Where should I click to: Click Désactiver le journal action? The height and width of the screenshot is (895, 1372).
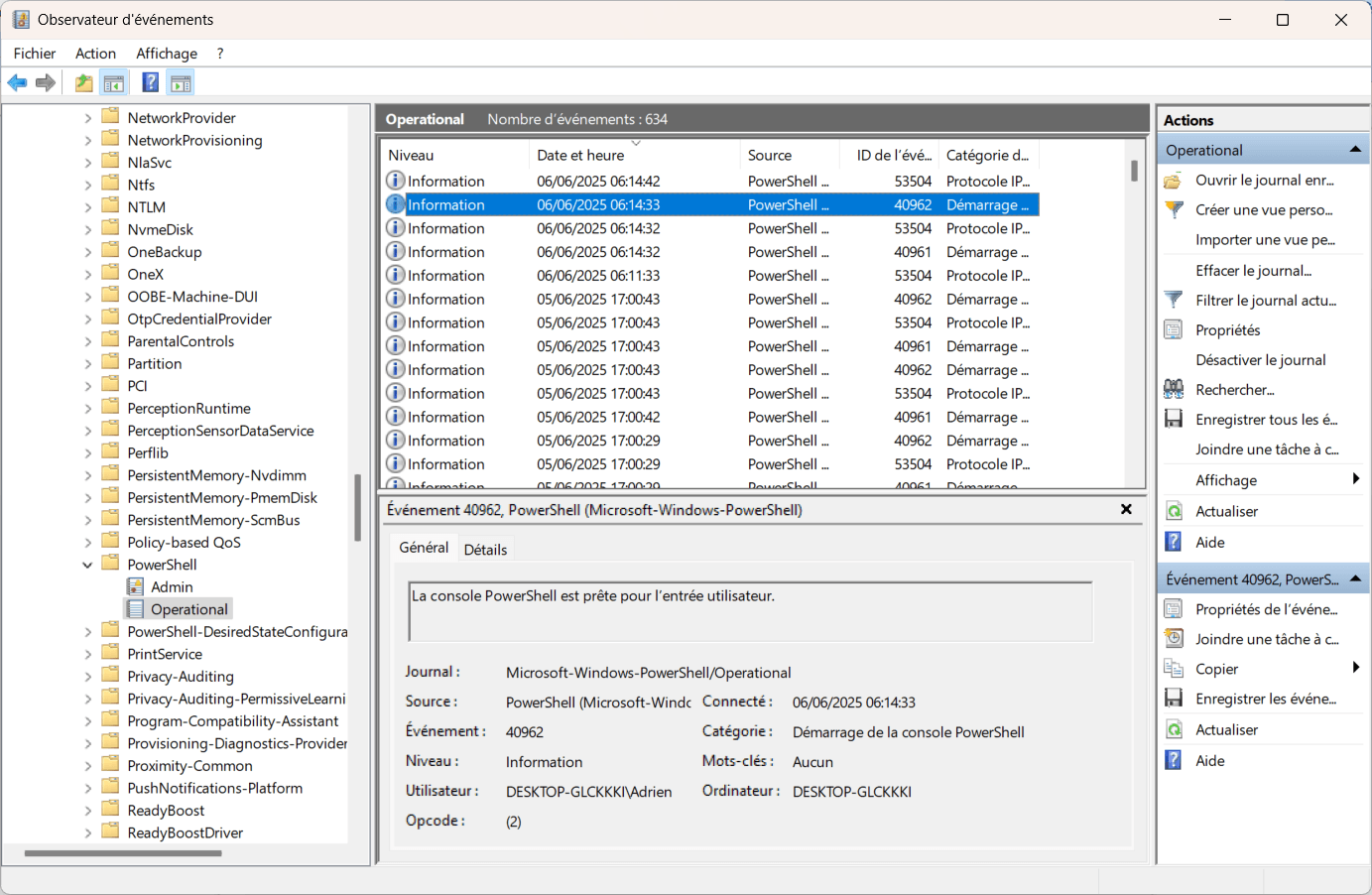(1261, 360)
